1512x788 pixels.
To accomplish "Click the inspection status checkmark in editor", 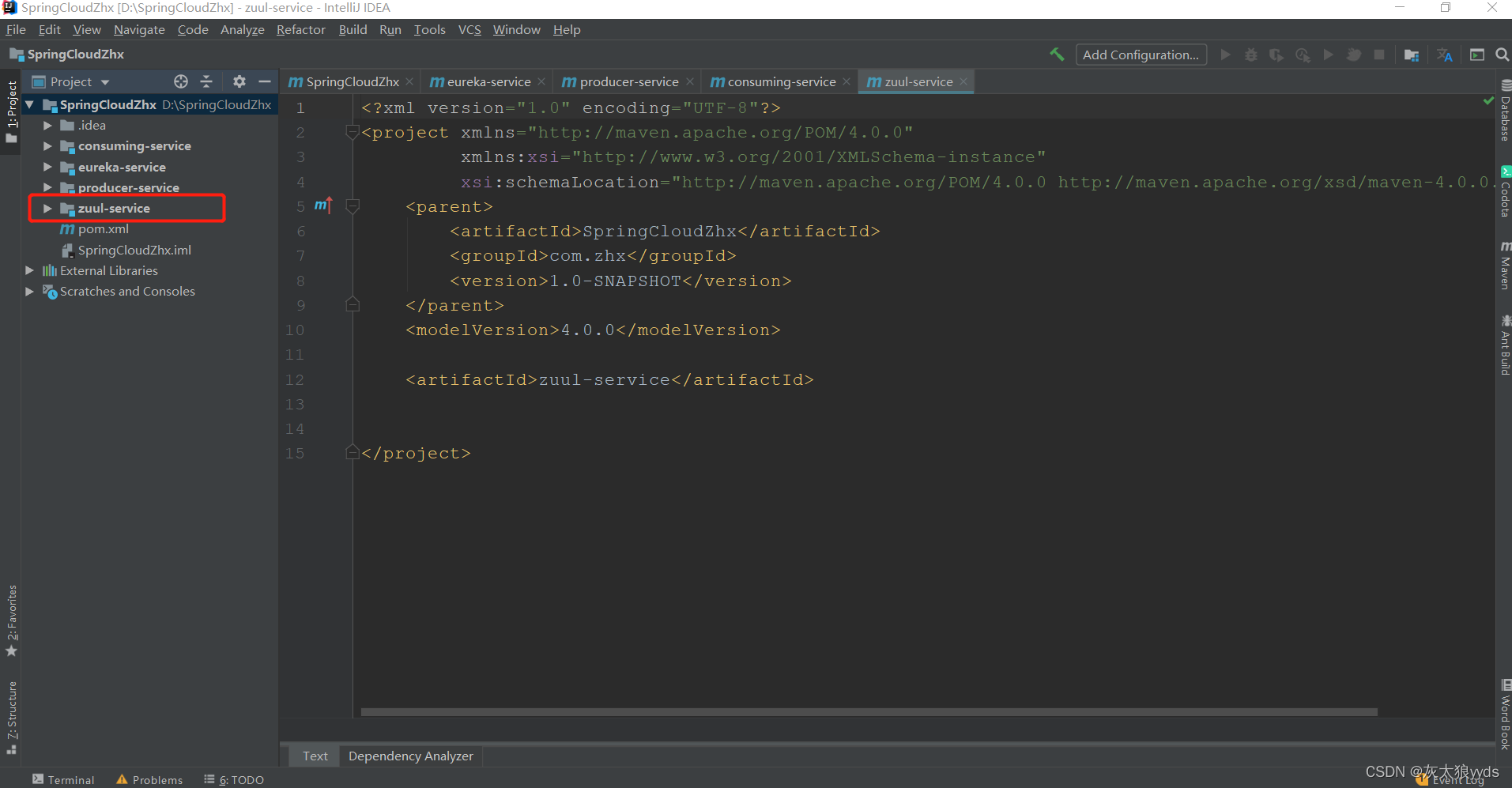I will coord(1488,101).
